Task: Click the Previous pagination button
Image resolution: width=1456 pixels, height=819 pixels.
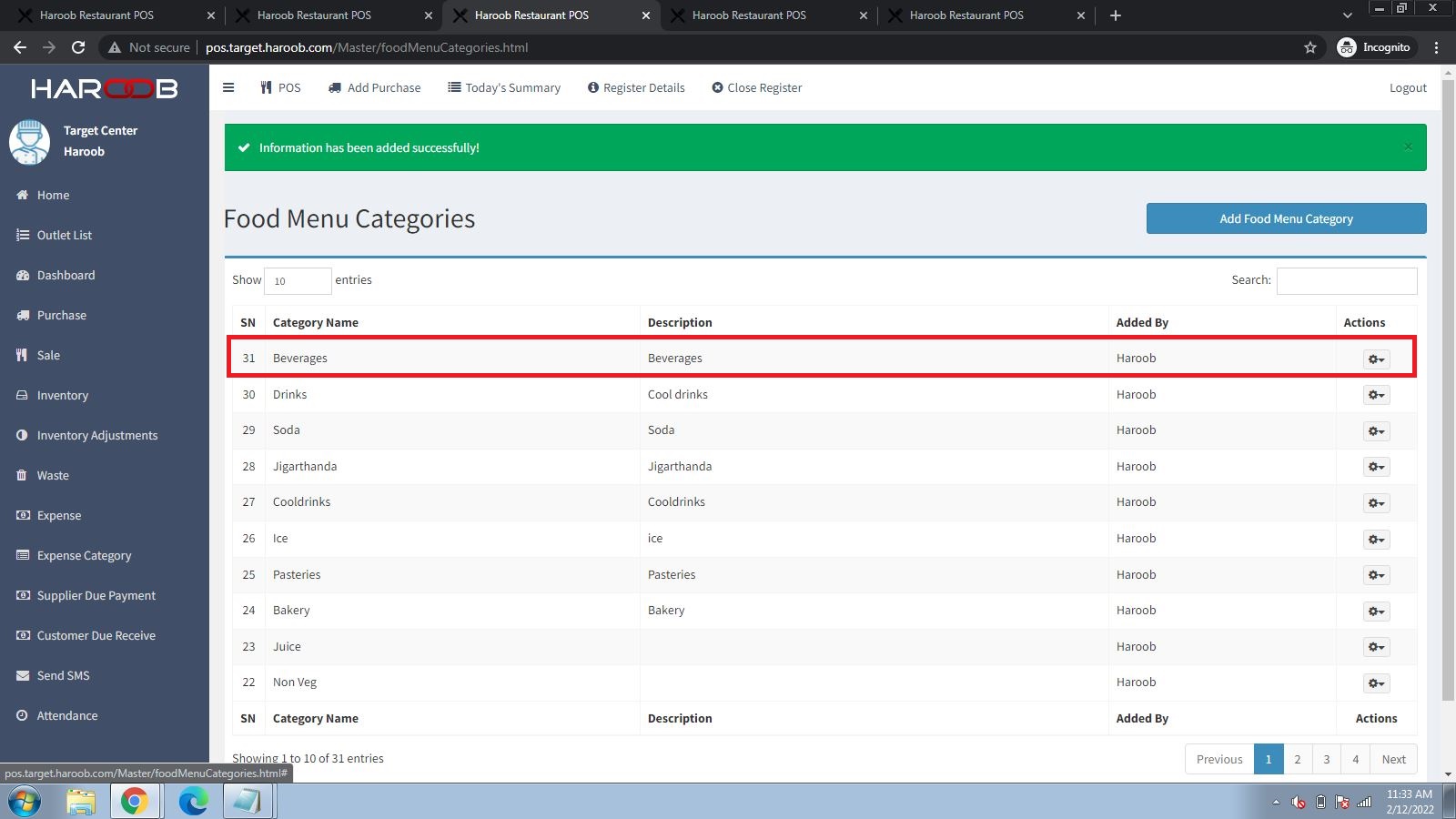Action: point(1219,759)
